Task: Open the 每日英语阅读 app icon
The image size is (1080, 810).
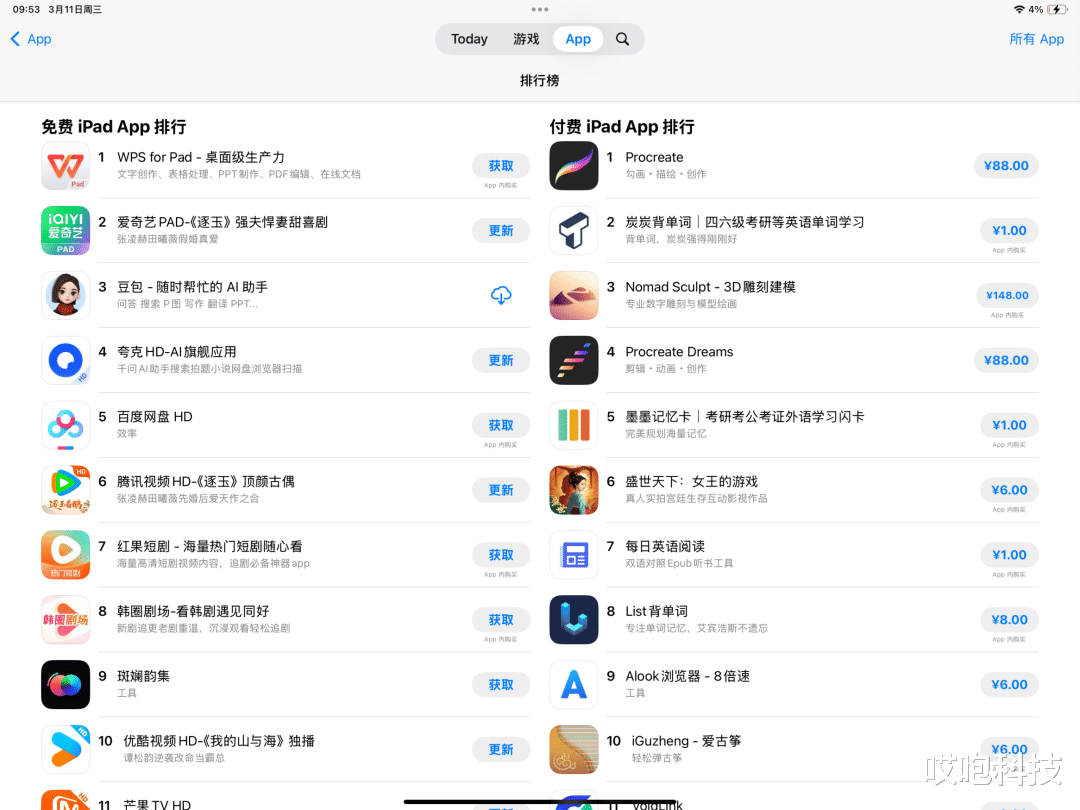Action: (574, 554)
